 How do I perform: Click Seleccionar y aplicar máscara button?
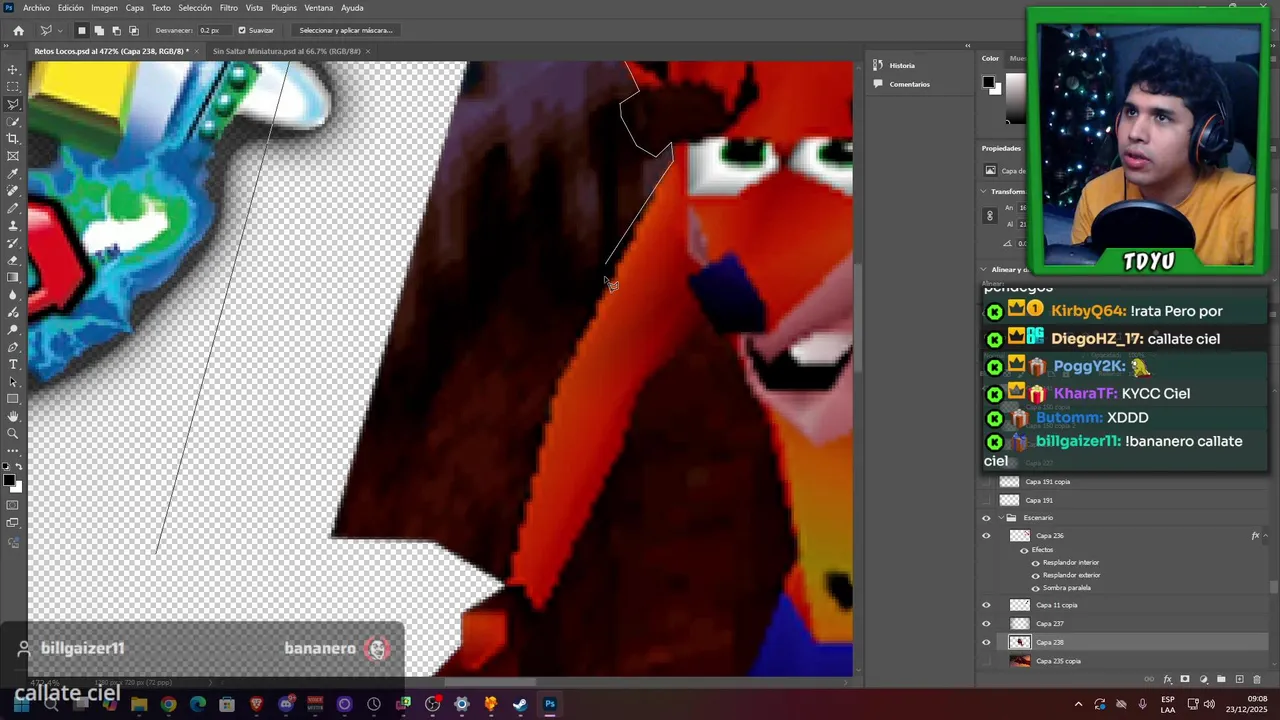346,30
